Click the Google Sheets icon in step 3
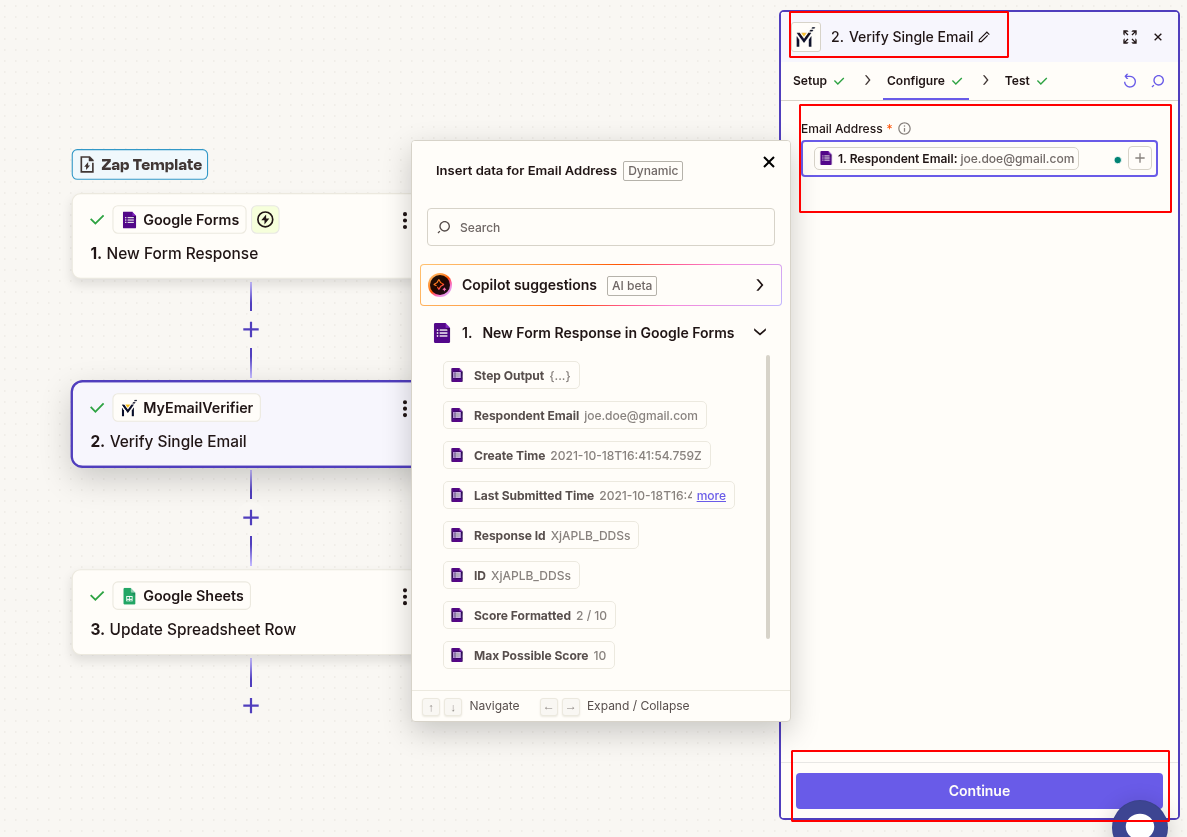This screenshot has height=837, width=1187. pos(130,595)
